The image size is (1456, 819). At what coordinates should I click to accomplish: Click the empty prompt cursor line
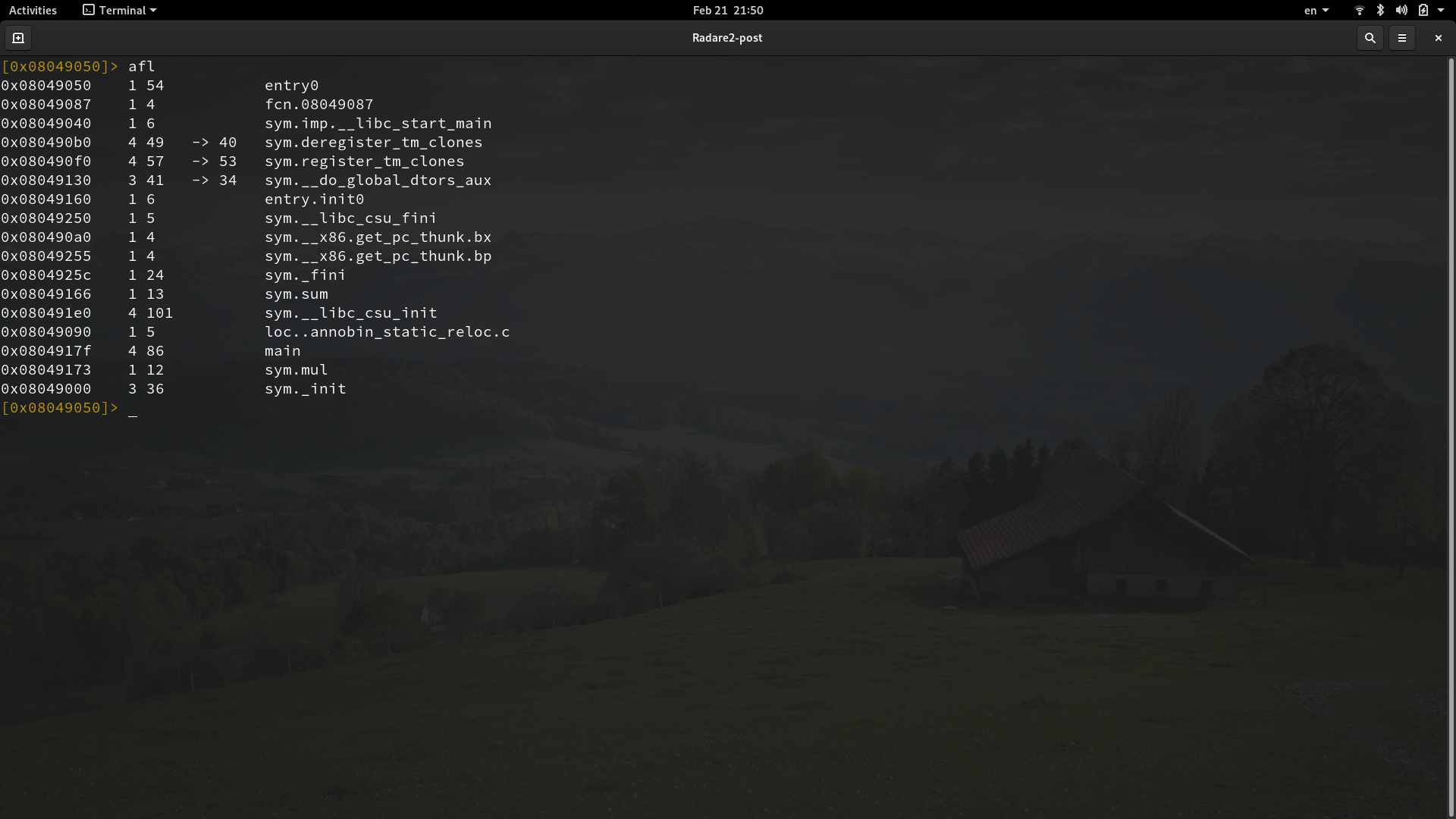133,409
